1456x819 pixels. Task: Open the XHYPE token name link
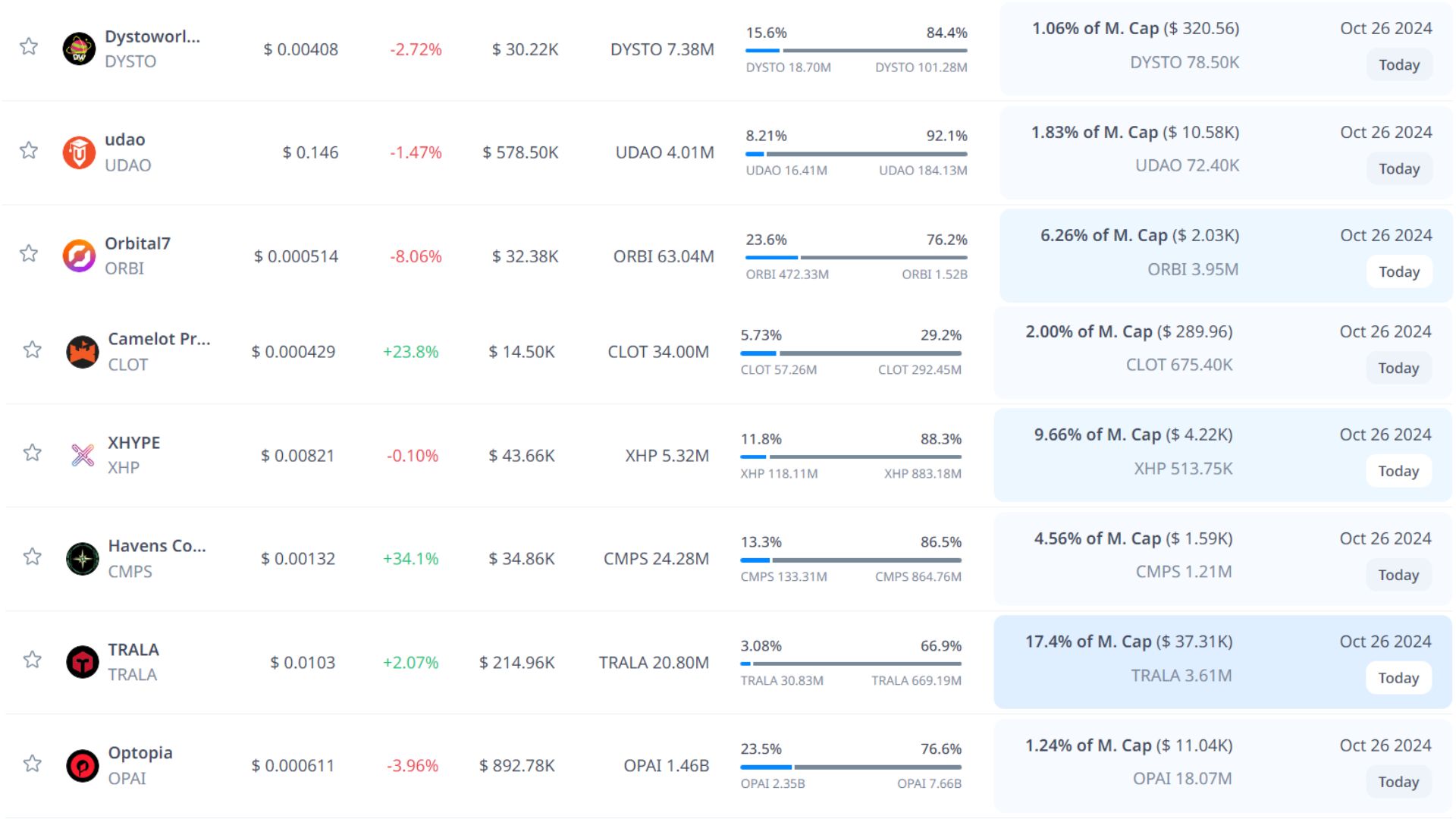(x=134, y=443)
